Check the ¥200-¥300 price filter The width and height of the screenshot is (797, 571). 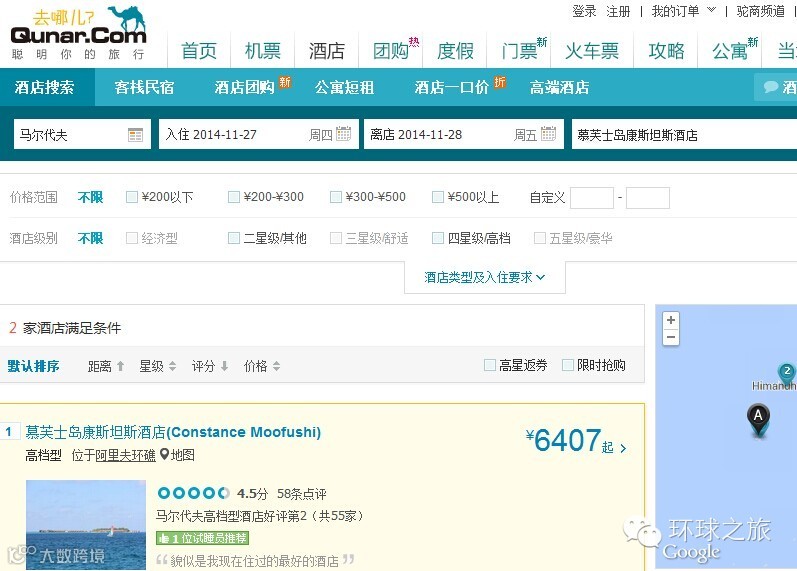234,197
